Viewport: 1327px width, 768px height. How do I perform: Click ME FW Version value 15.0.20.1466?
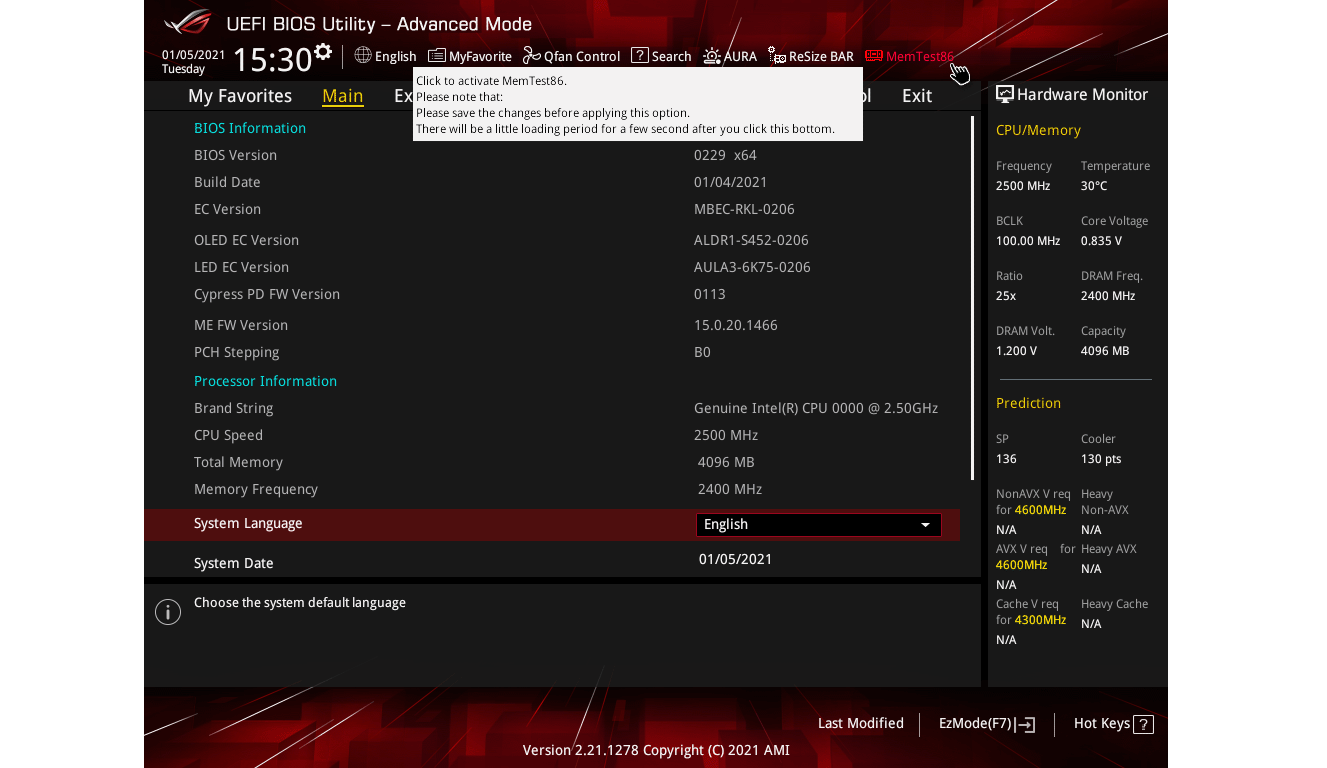tap(736, 325)
